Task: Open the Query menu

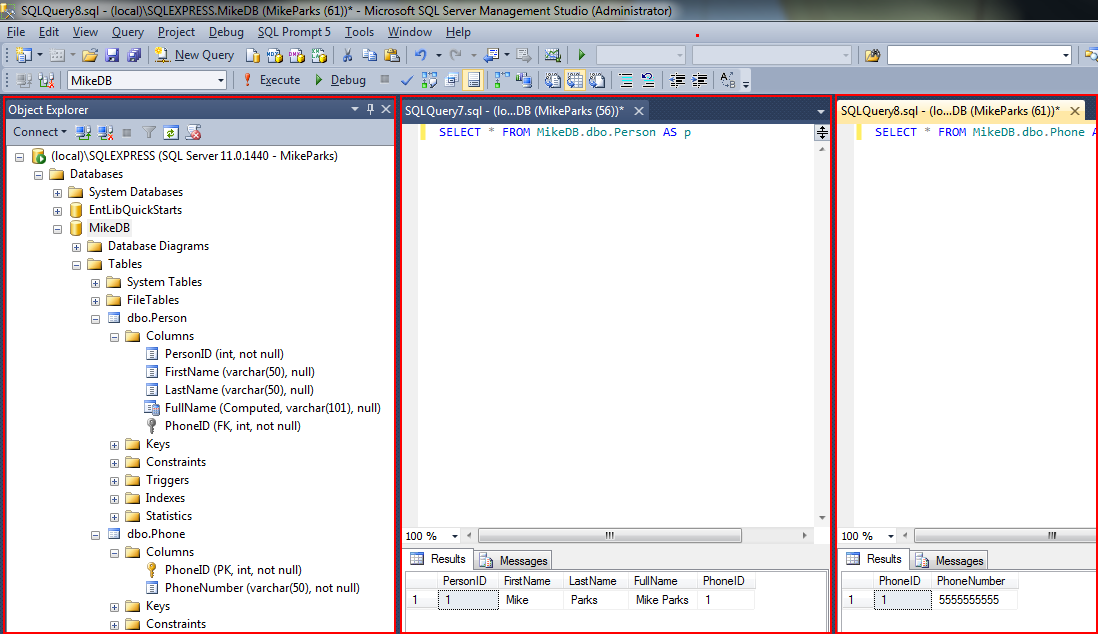Action: click(127, 32)
